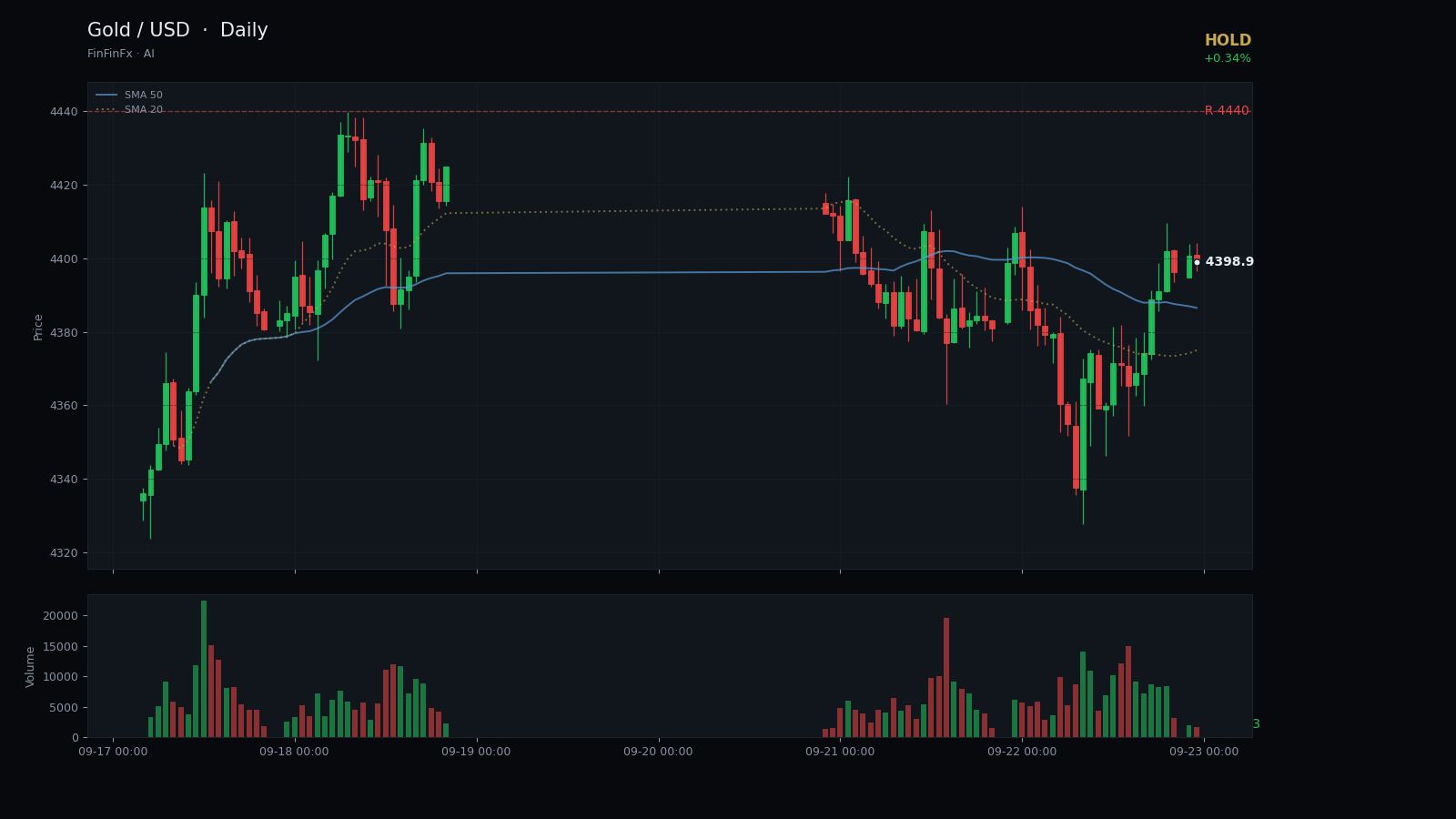Click the 4320 price axis tick
Screen dimensions: 1456x819
tap(66, 553)
